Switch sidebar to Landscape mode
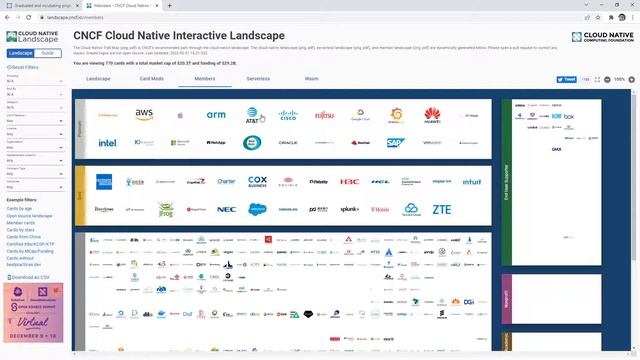This screenshot has height=360, width=640. click(x=21, y=53)
